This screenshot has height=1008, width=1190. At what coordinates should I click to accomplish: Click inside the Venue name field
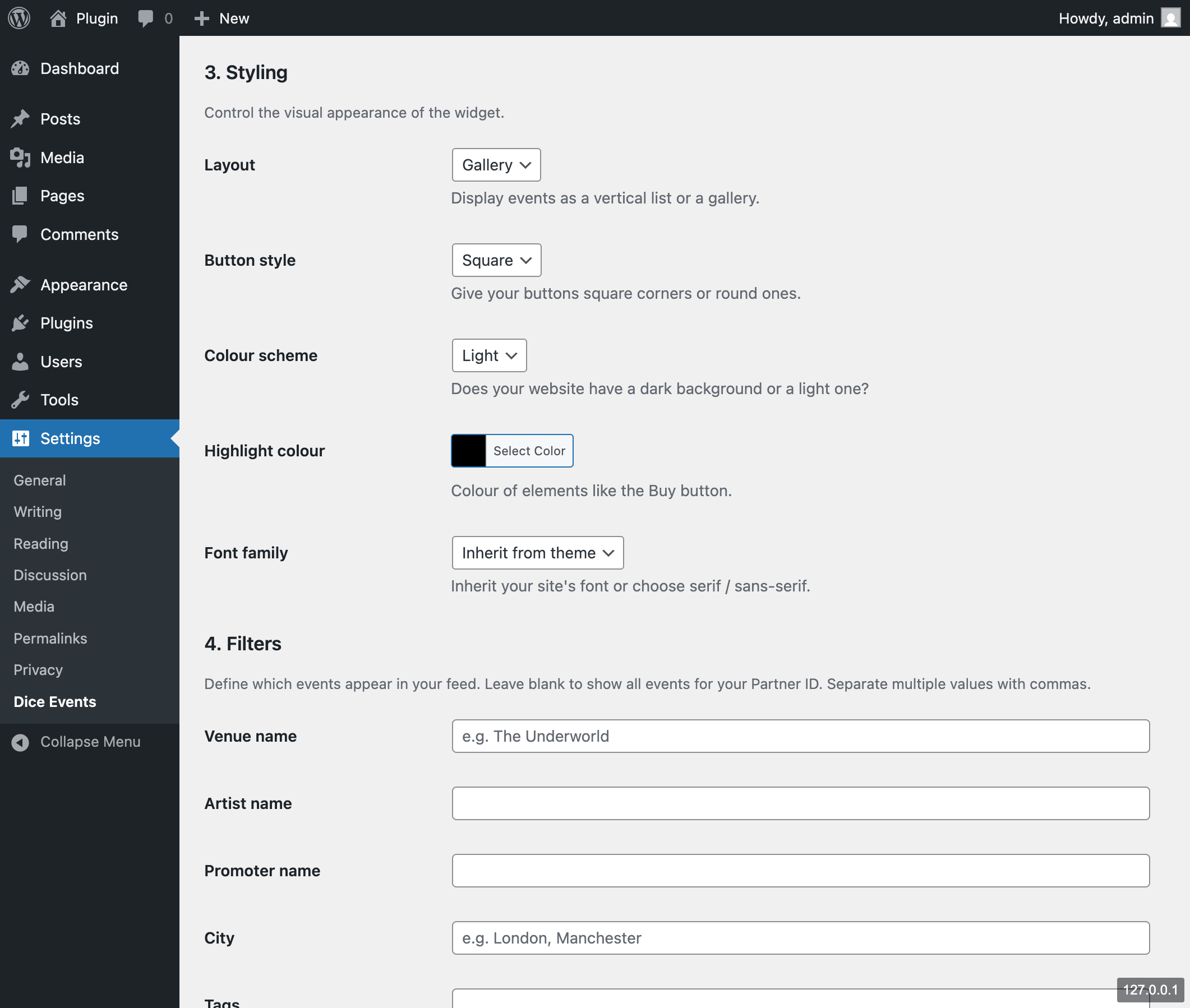[800, 736]
